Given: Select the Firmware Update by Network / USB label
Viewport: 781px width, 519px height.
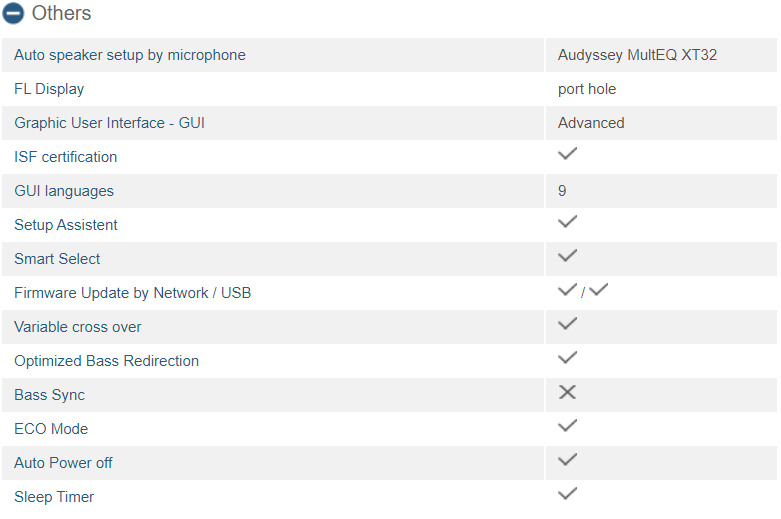Looking at the screenshot, I should [132, 293].
